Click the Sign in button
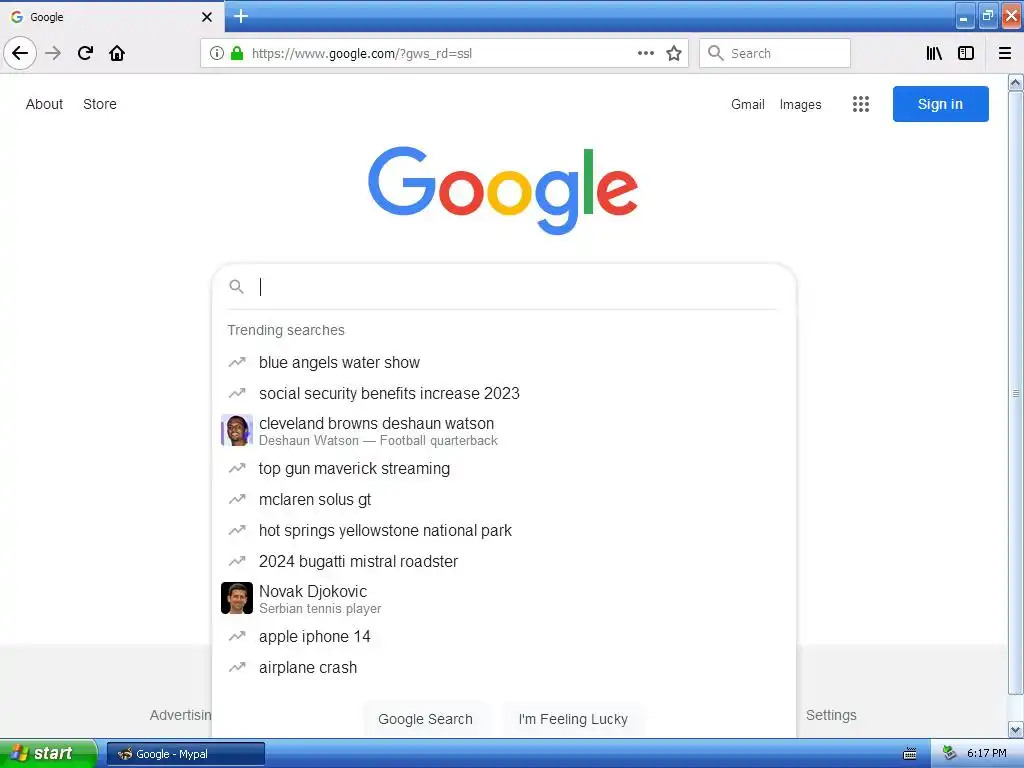1024x768 pixels. [x=940, y=104]
